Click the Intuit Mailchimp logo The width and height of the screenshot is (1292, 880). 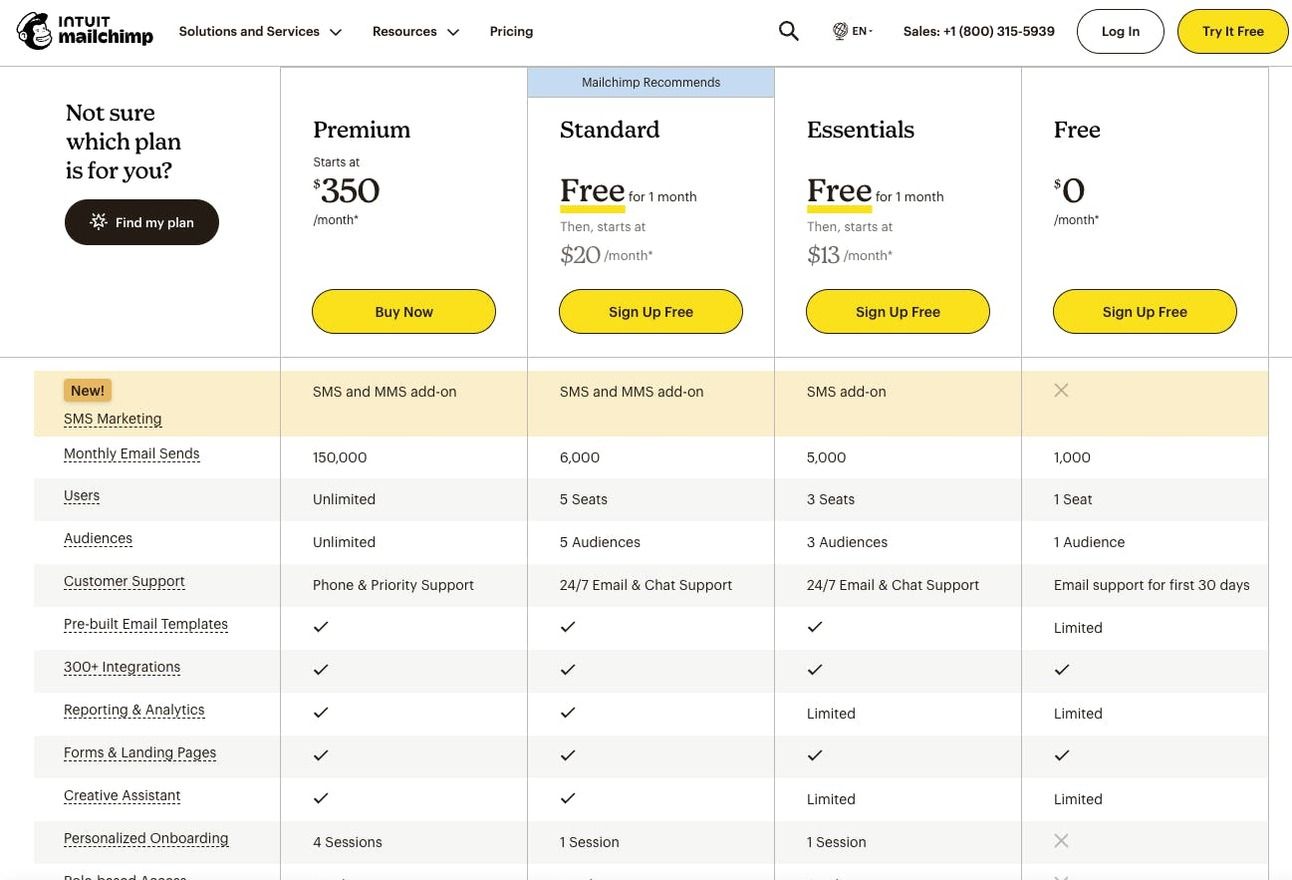click(x=85, y=31)
